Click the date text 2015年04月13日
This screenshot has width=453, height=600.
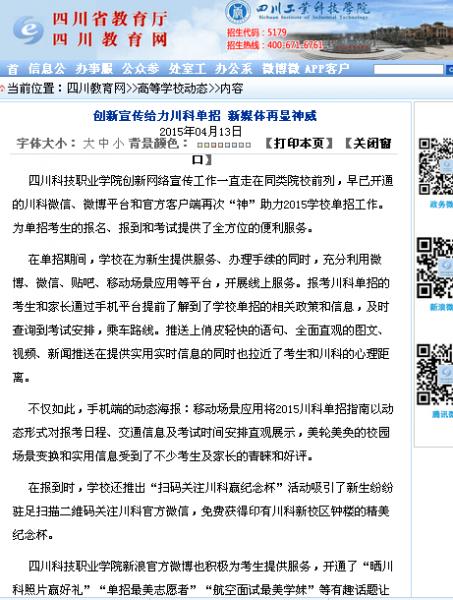200,132
